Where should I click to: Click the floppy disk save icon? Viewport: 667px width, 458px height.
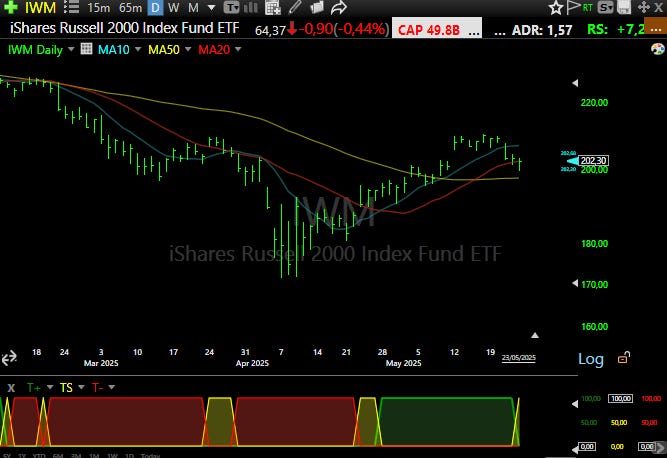click(x=624, y=7)
